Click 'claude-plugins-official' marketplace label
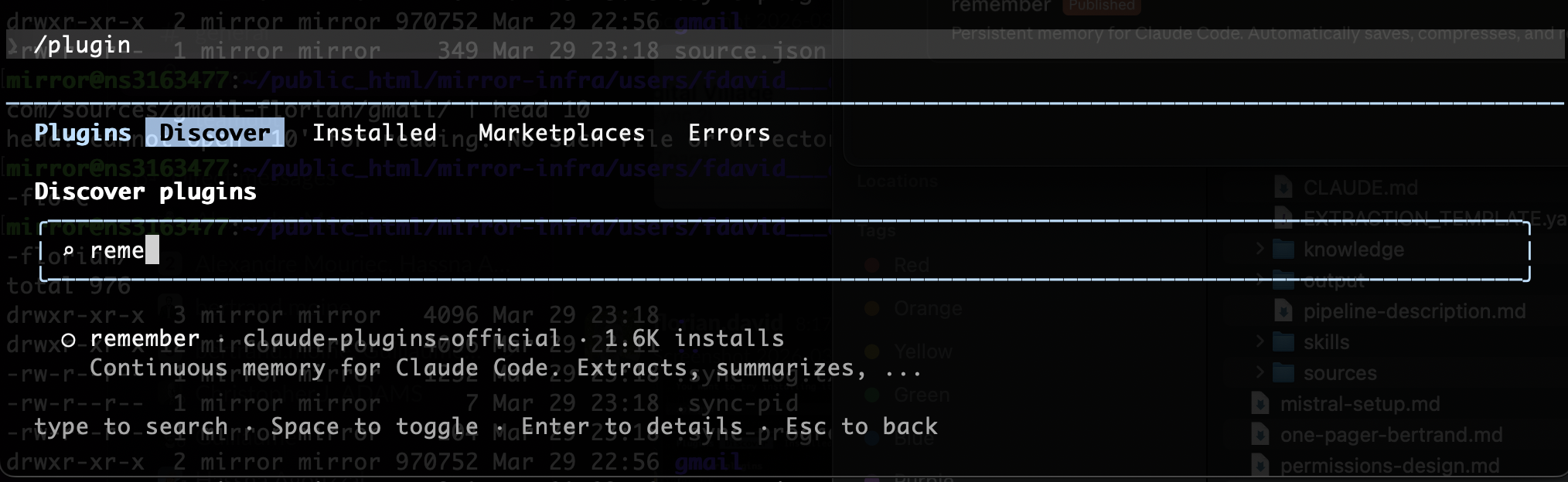Viewport: 1568px width, 482px height. (x=401, y=338)
